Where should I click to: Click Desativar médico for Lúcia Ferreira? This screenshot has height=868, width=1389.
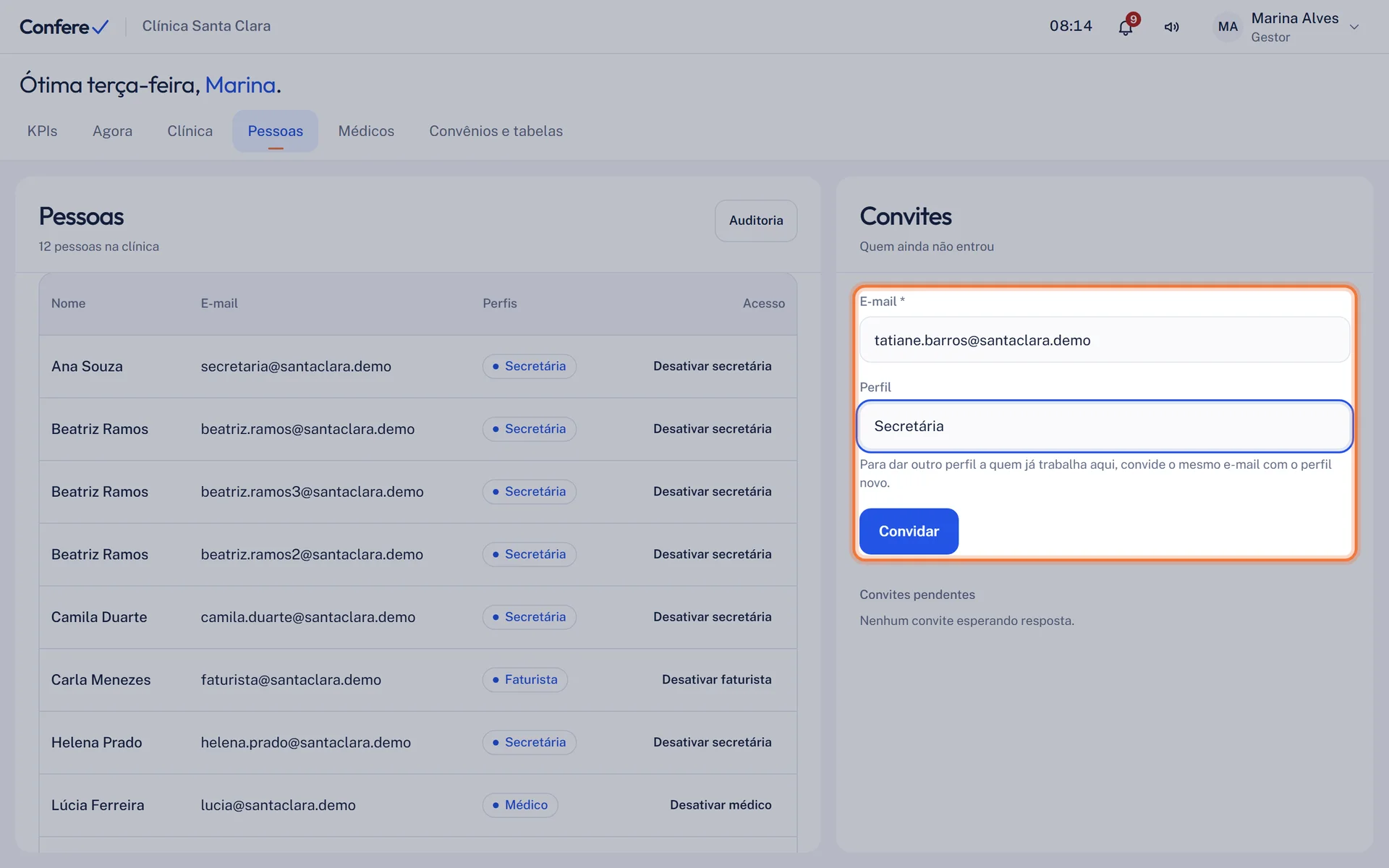[x=721, y=805]
